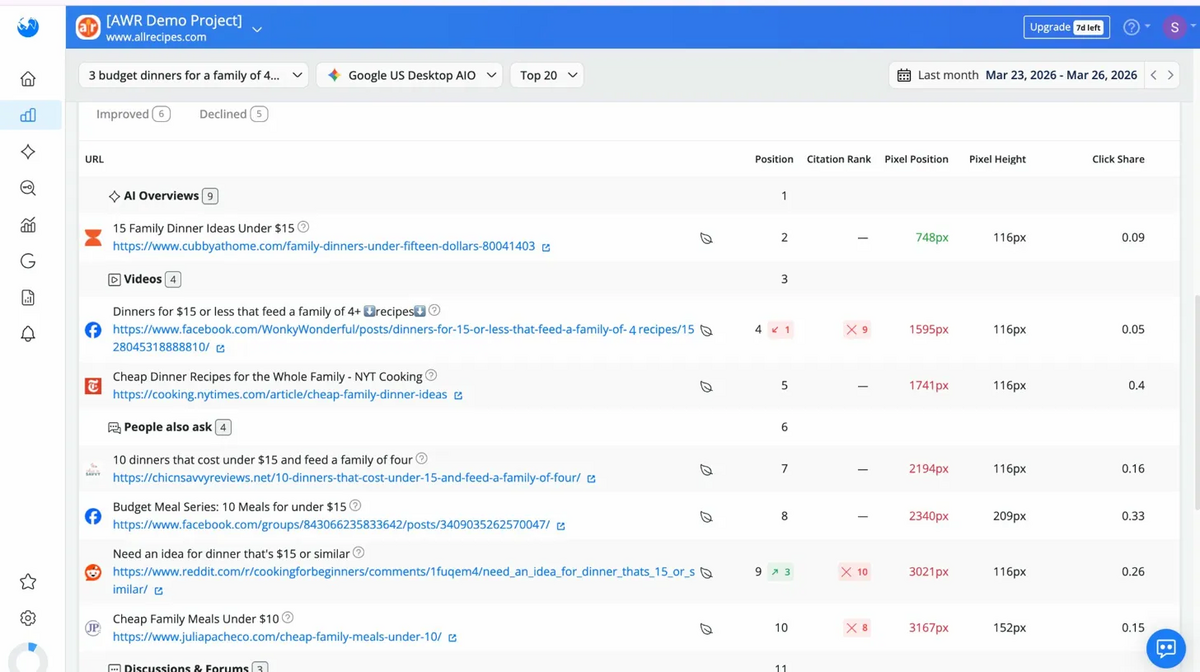Image resolution: width=1200 pixels, height=672 pixels.
Task: Go to previous date range arrow
Action: [1153, 75]
